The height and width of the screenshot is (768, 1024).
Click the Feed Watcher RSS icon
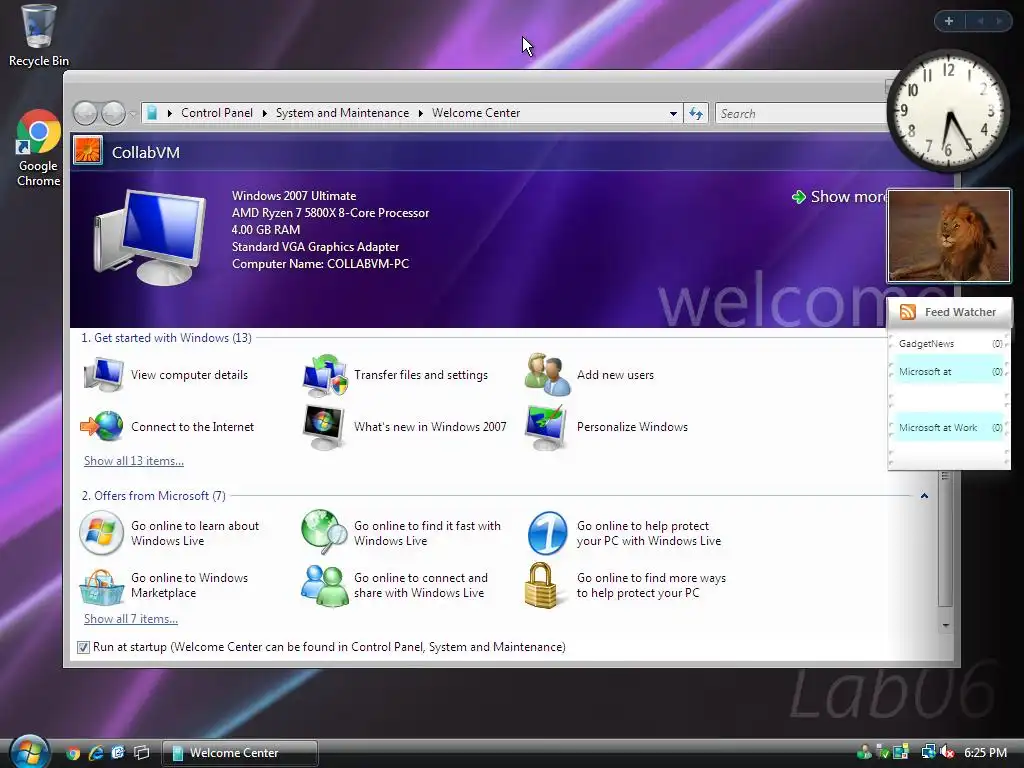click(908, 312)
